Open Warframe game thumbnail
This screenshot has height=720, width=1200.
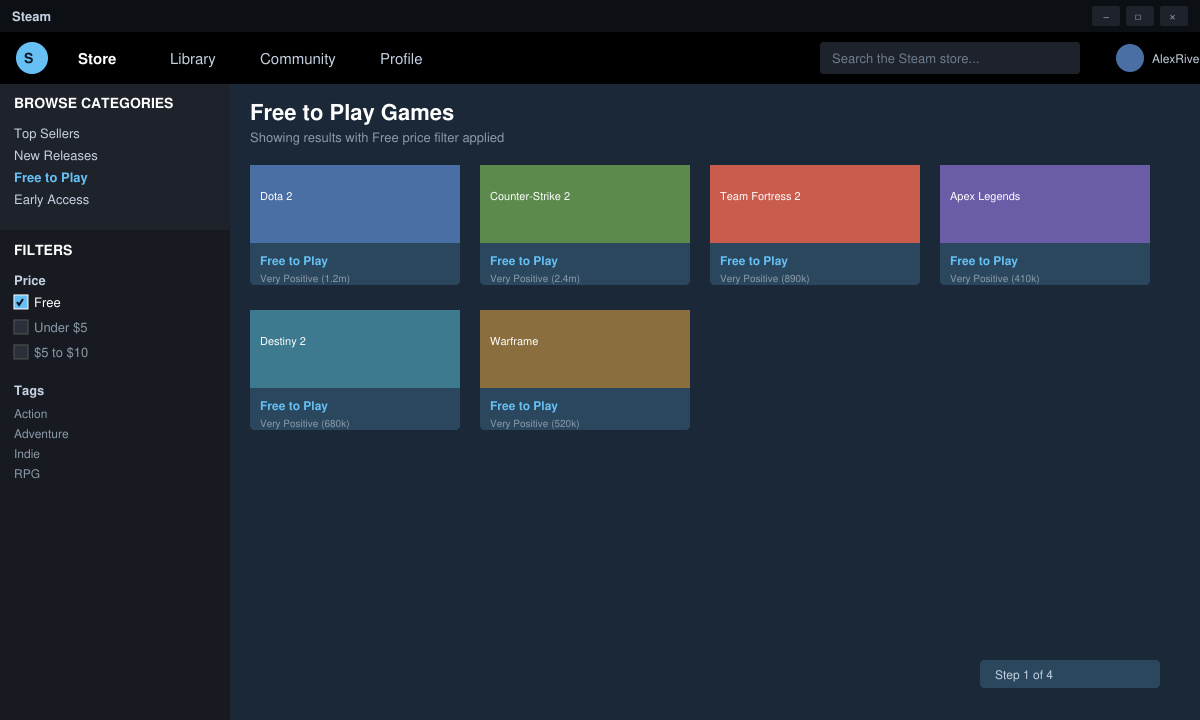[x=585, y=349]
